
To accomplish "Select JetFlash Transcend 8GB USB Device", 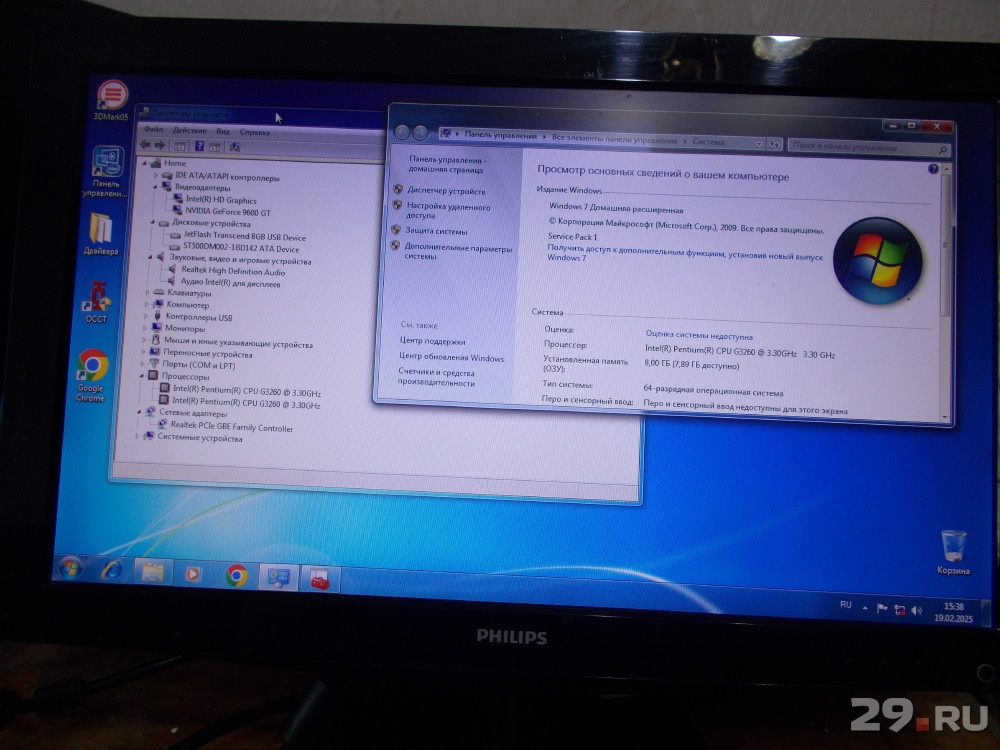I will tap(244, 236).
